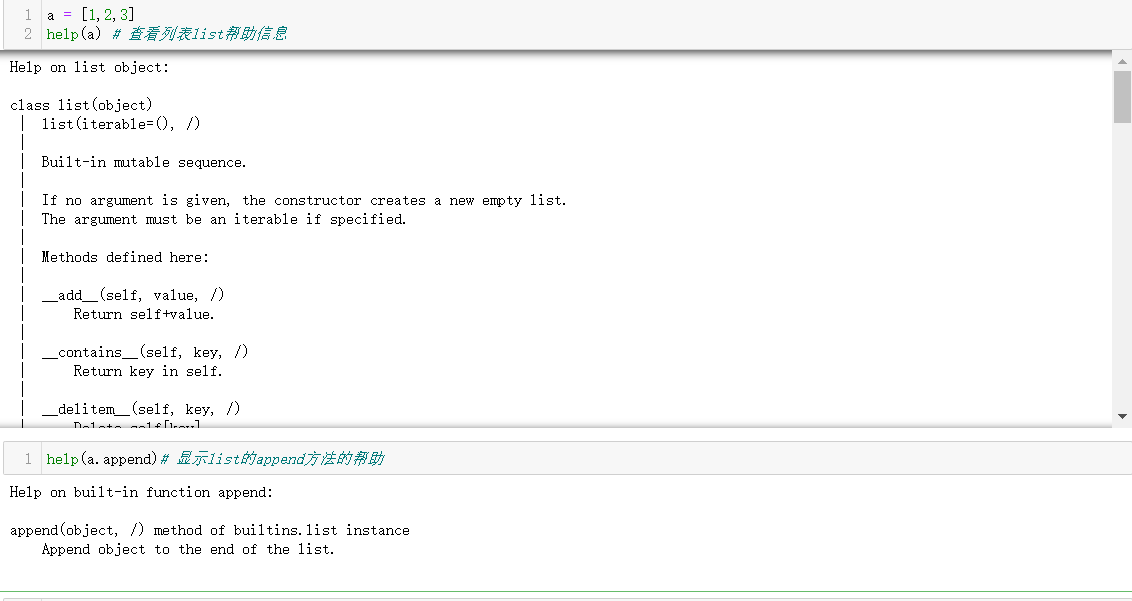Click the text 'Methods defined here:'
The width and height of the screenshot is (1132, 601).
[125, 257]
